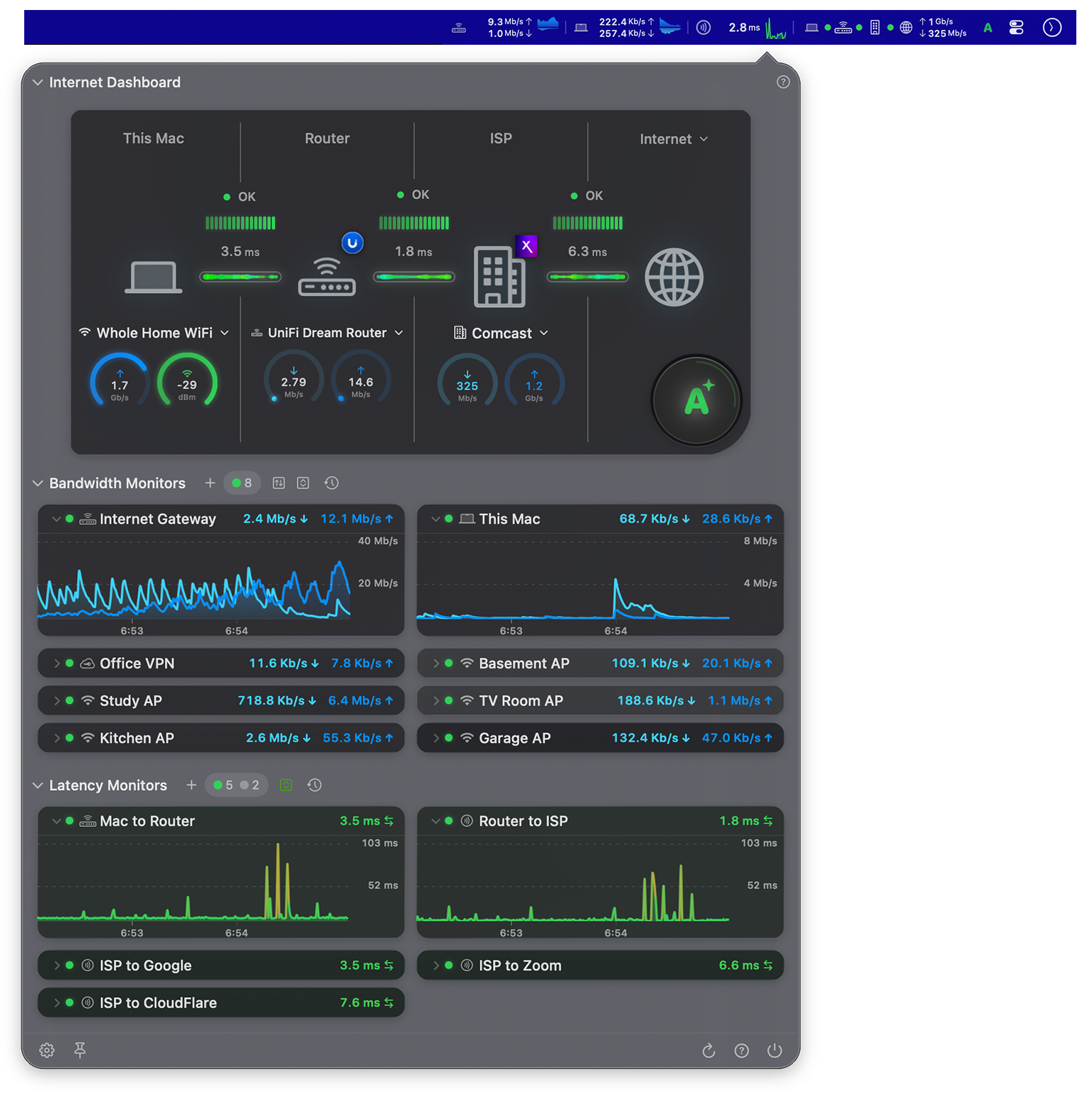Expand the Study AP bandwidth monitor
This screenshot has height=1098, width=1092.
tap(56, 700)
